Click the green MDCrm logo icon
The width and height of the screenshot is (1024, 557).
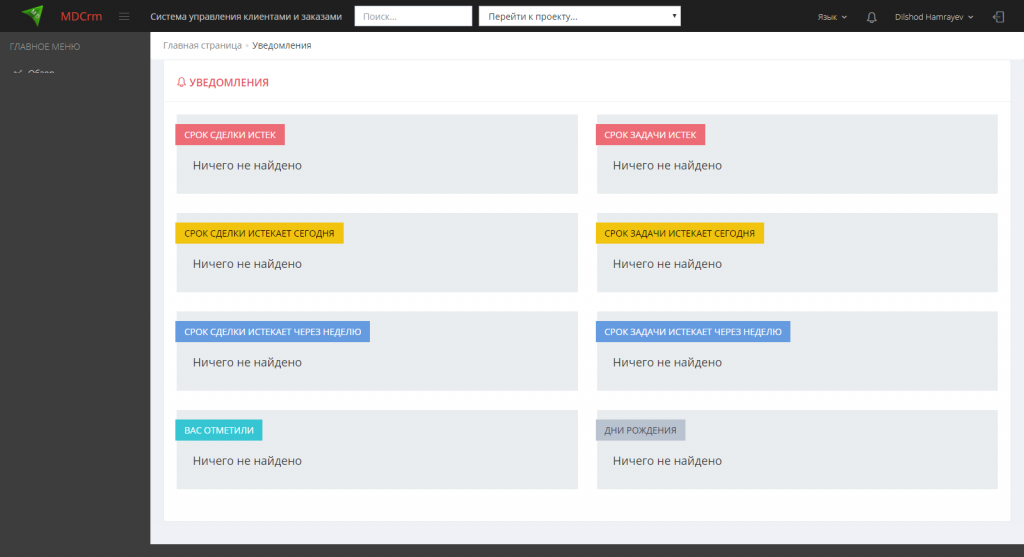point(33,16)
